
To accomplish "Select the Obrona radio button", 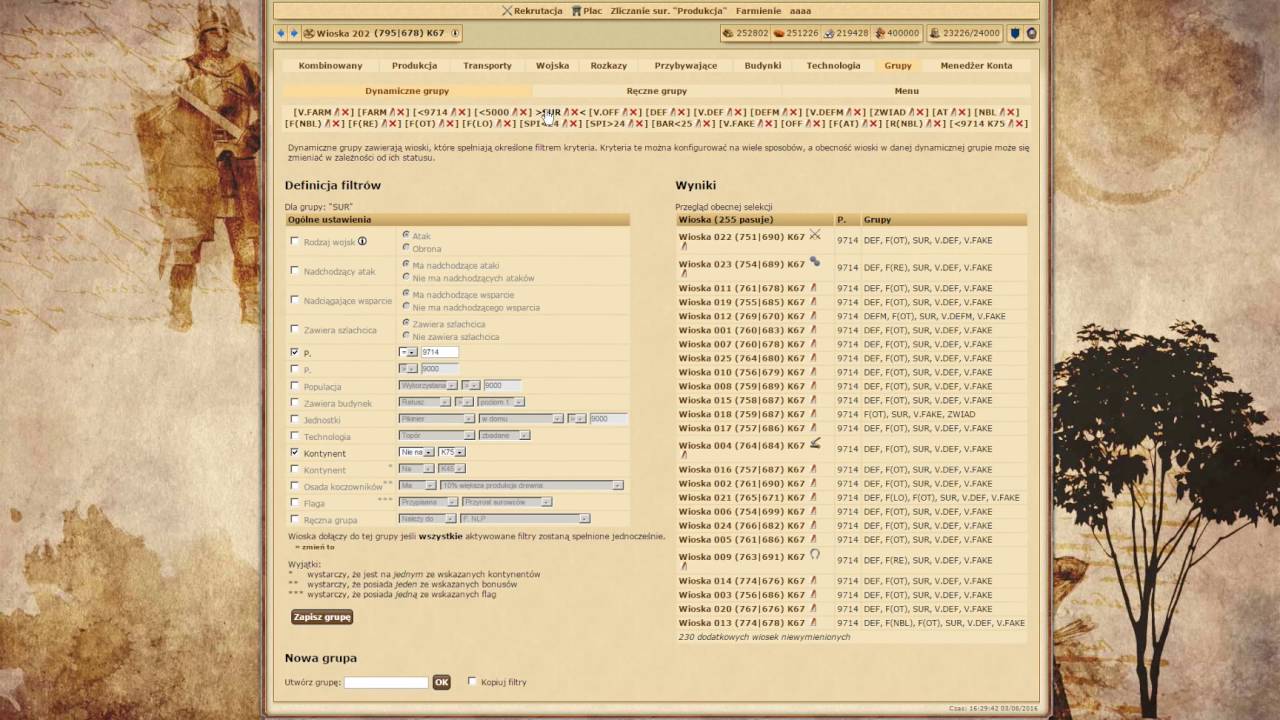I will click(x=406, y=247).
